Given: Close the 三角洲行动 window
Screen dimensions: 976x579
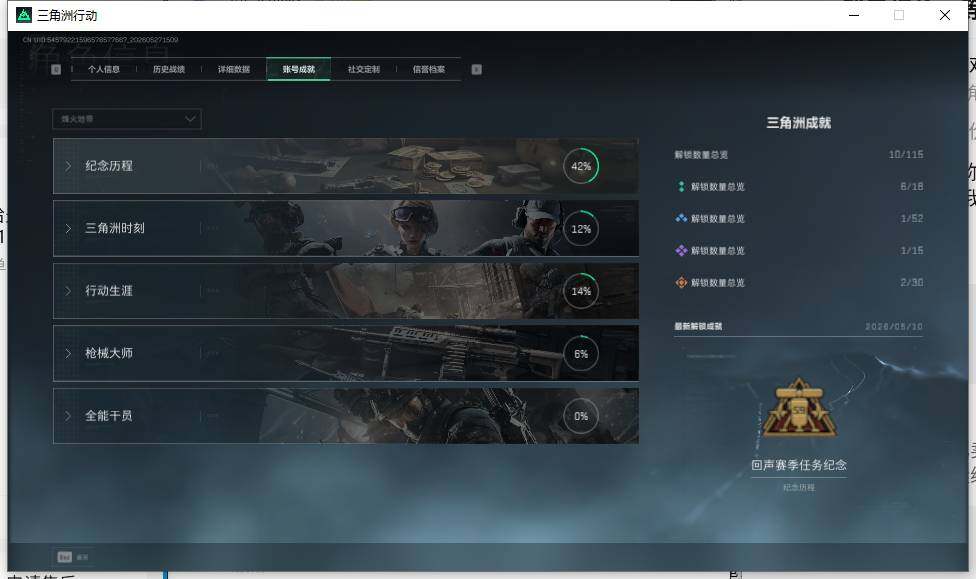Looking at the screenshot, I should pos(945,15).
